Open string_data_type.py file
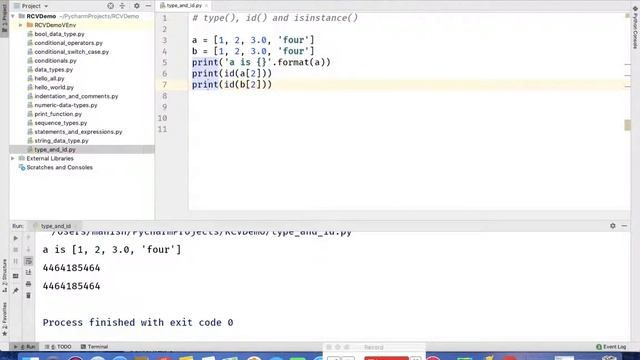 (x=61, y=141)
